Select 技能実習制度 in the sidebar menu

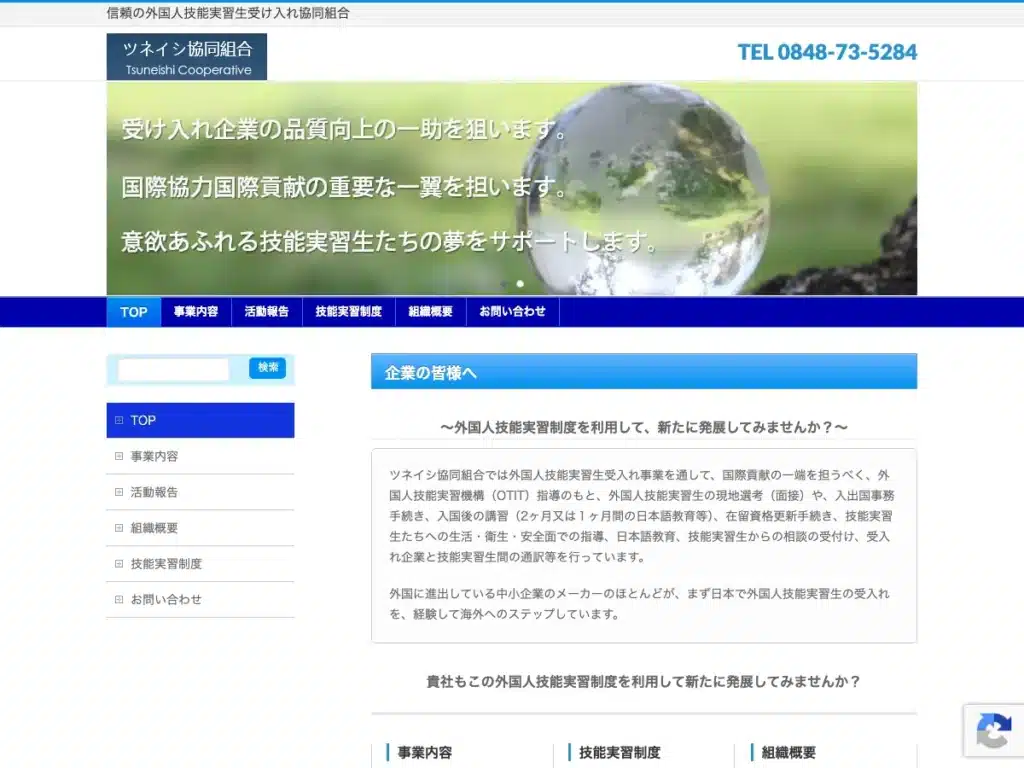[200, 564]
